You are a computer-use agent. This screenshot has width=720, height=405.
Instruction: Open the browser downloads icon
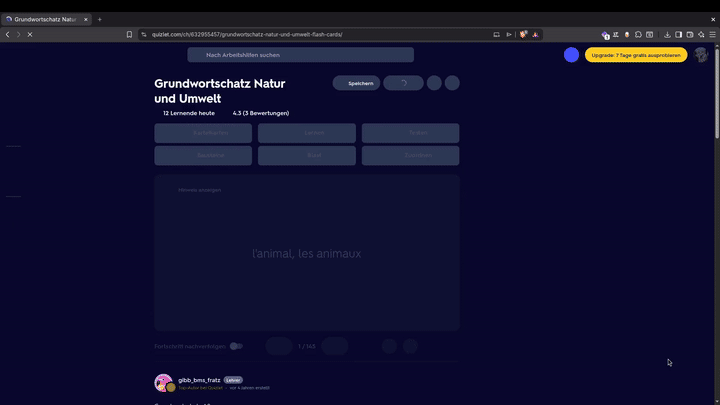click(x=667, y=34)
